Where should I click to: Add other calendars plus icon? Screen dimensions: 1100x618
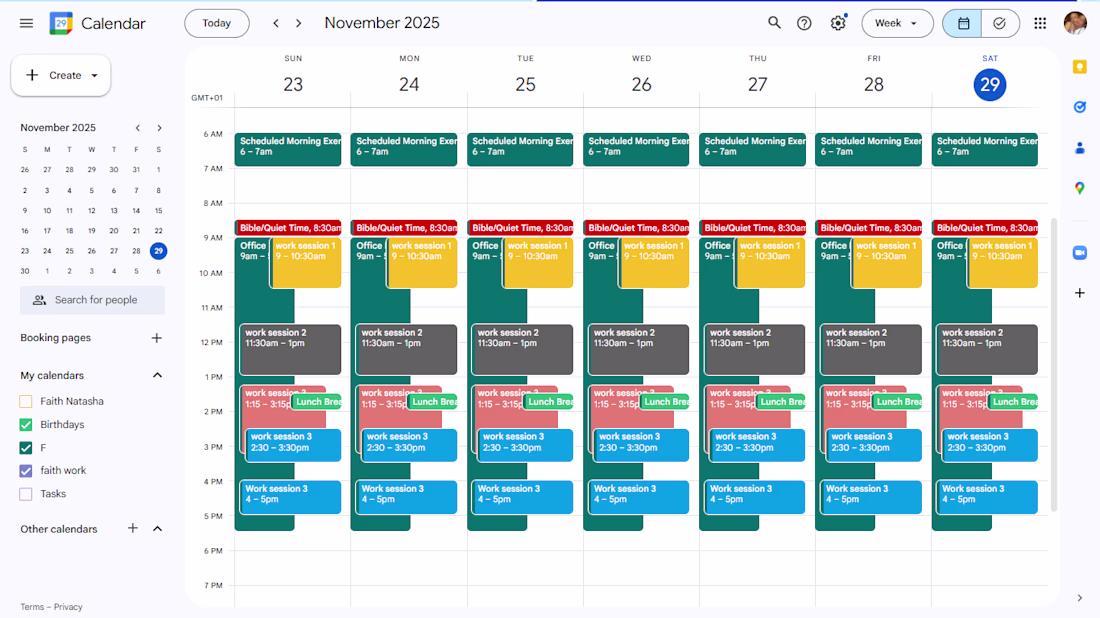tap(133, 528)
